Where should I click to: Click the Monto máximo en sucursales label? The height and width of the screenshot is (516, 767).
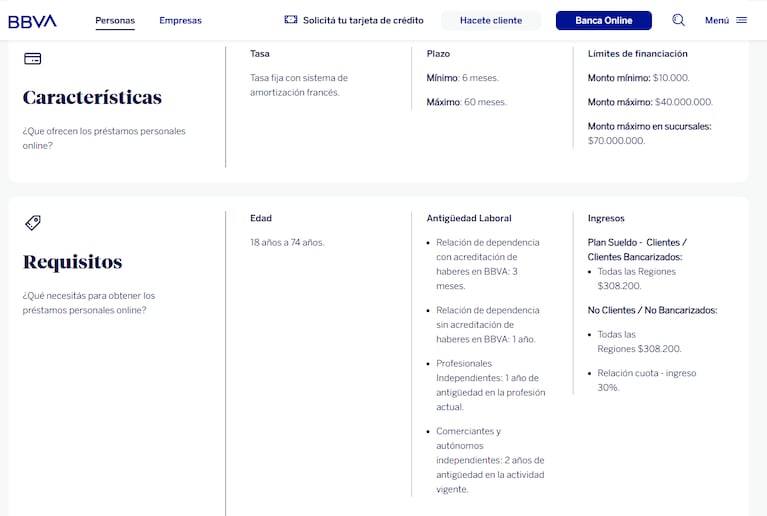coord(649,126)
